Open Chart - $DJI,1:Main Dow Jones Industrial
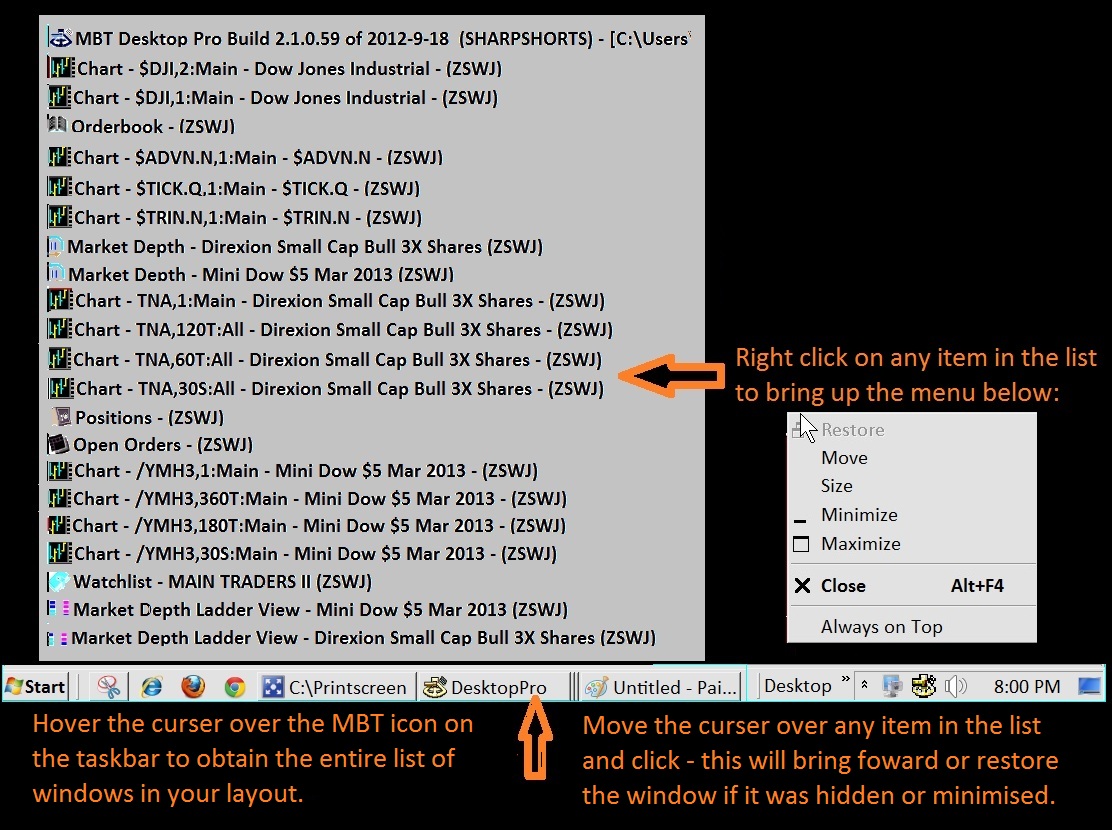 tap(272, 97)
